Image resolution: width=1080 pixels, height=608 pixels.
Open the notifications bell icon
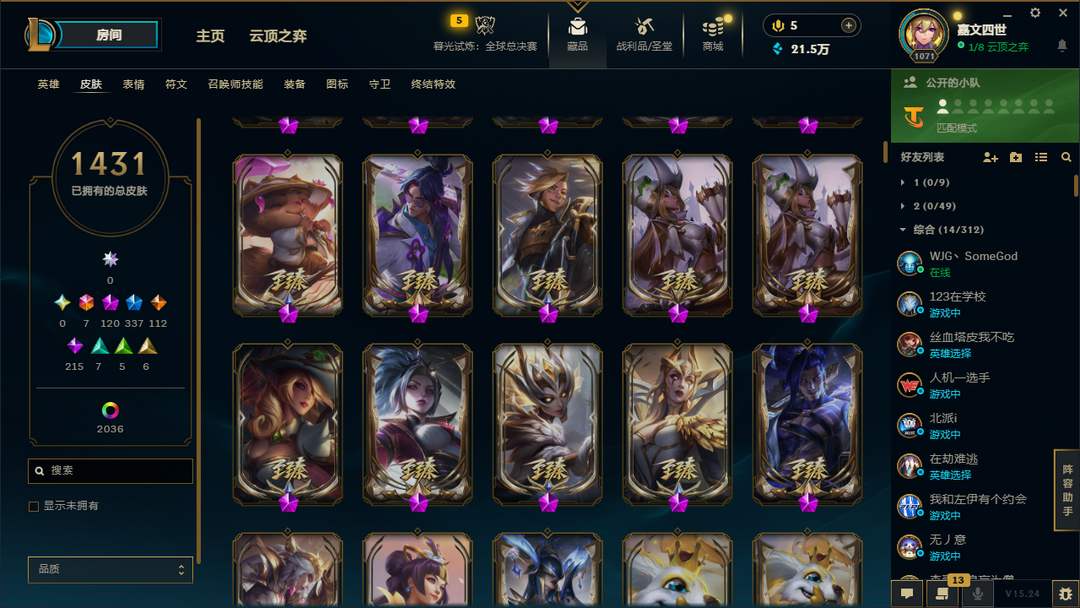click(1062, 45)
